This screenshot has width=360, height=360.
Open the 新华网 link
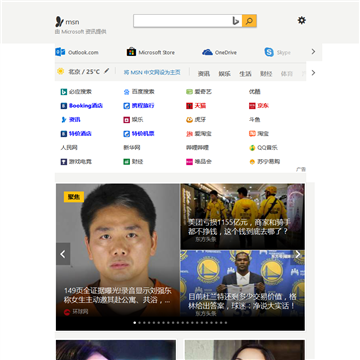coord(132,148)
